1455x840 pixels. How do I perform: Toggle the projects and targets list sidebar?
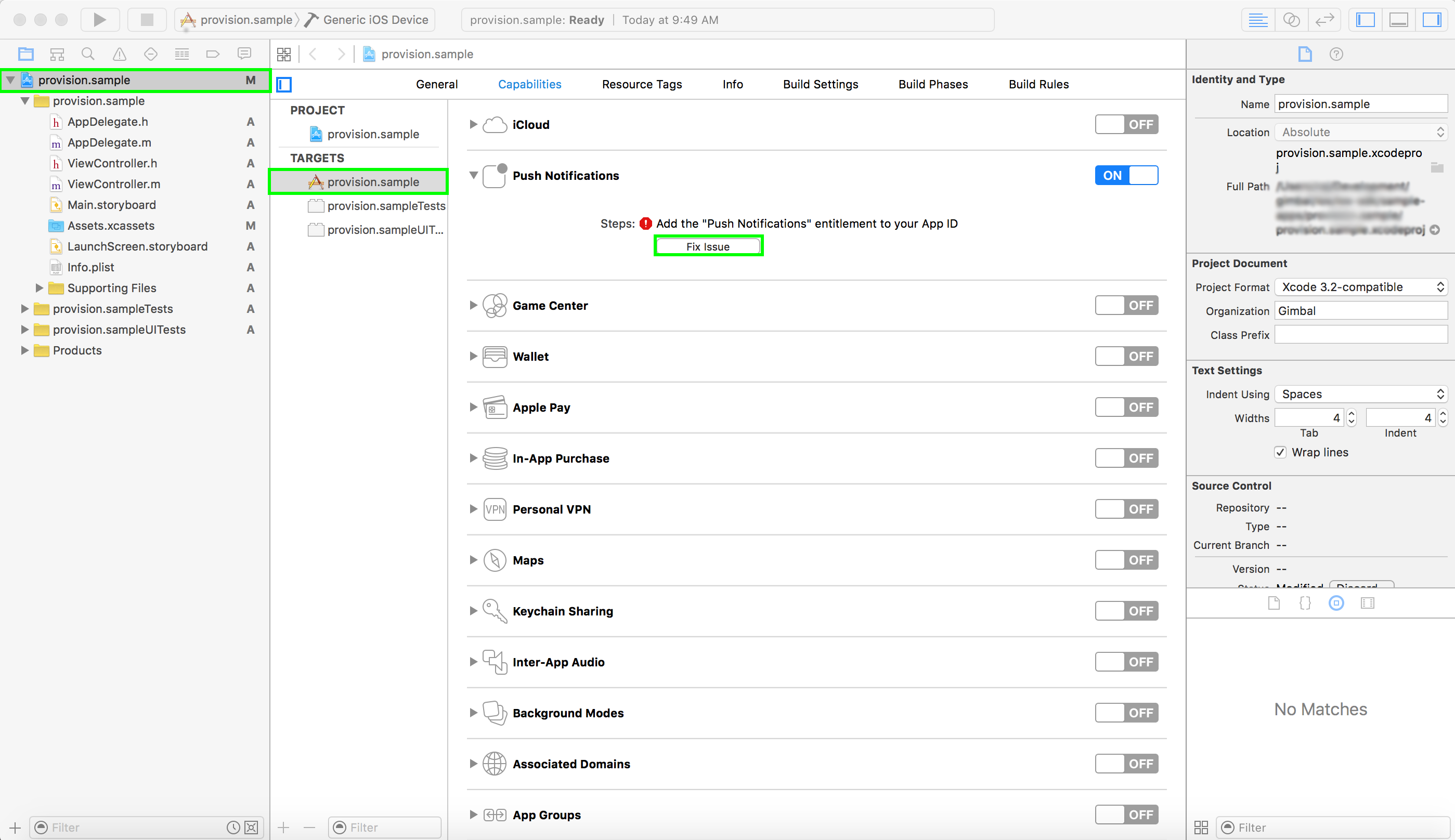pyautogui.click(x=284, y=85)
